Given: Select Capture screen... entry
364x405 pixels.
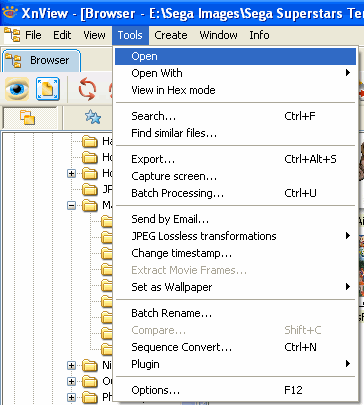Looking at the screenshot, I should coord(235,176).
